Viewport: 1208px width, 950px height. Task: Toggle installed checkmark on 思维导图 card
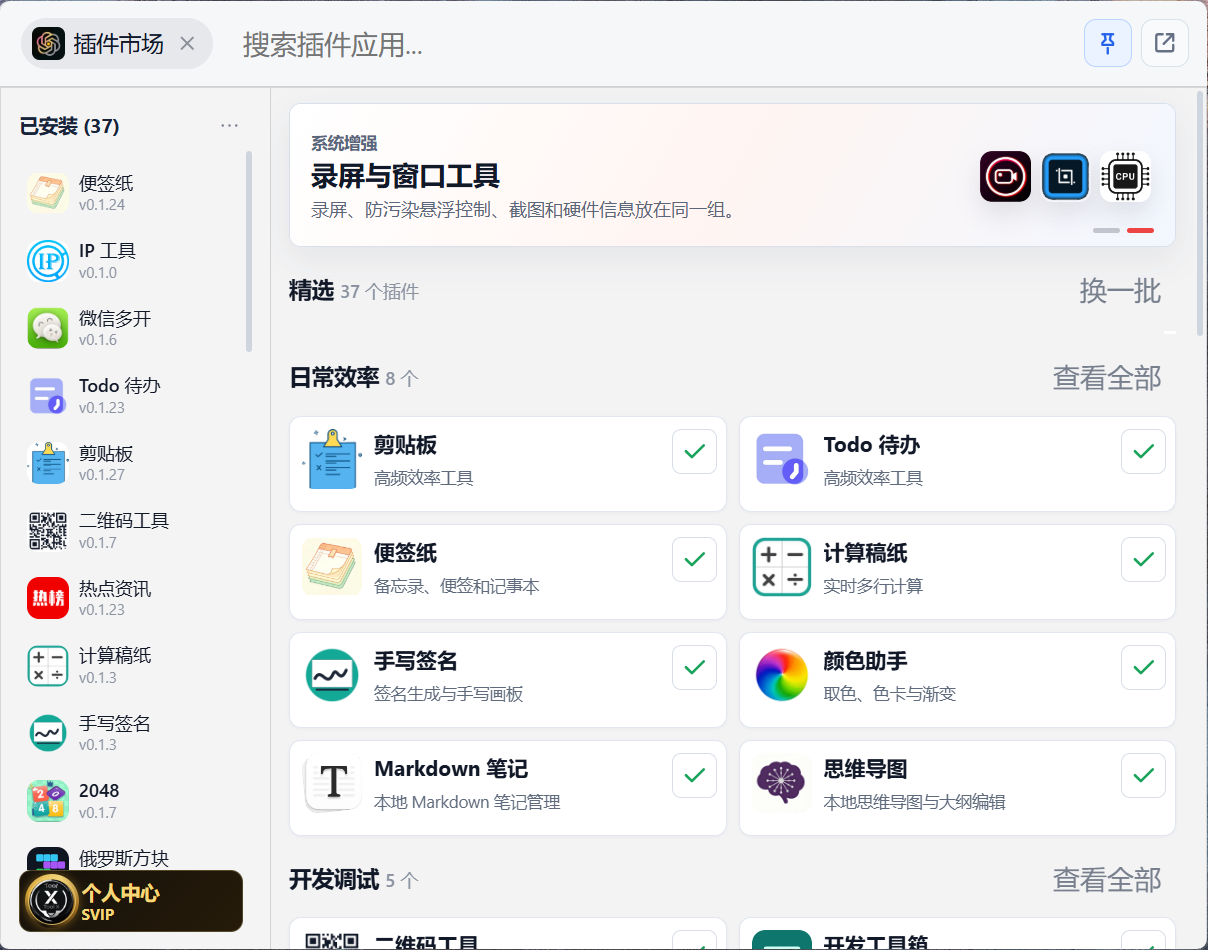point(1143,776)
